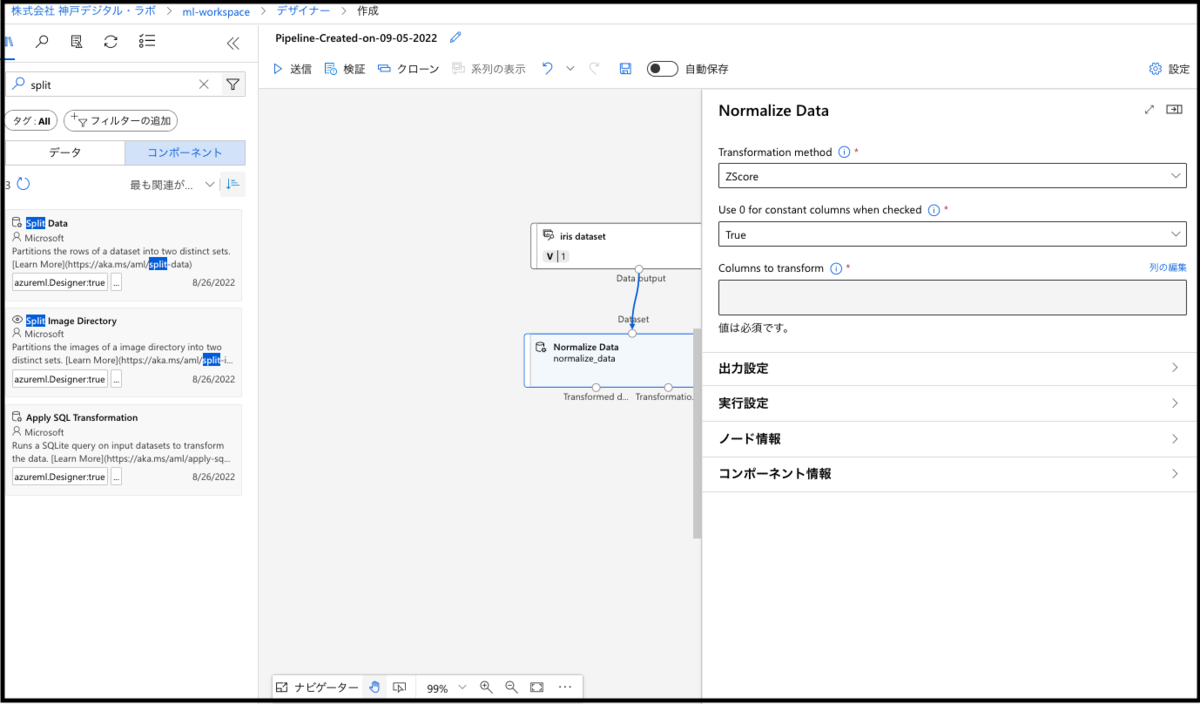Click the eye icon on Split Image Directory

pyautogui.click(x=17, y=320)
